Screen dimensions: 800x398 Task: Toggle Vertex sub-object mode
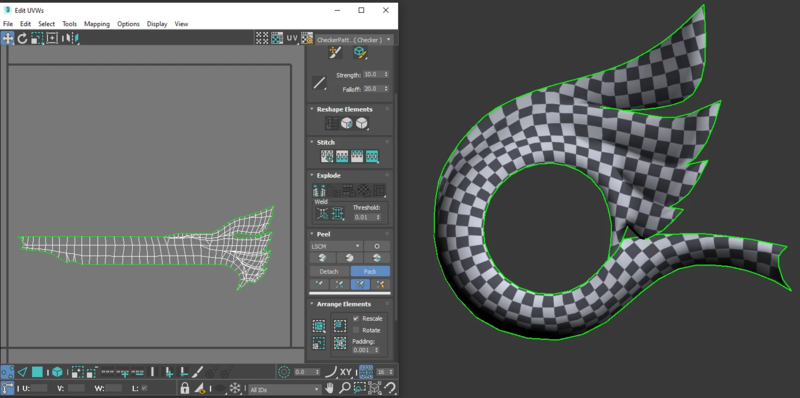pos(8,372)
